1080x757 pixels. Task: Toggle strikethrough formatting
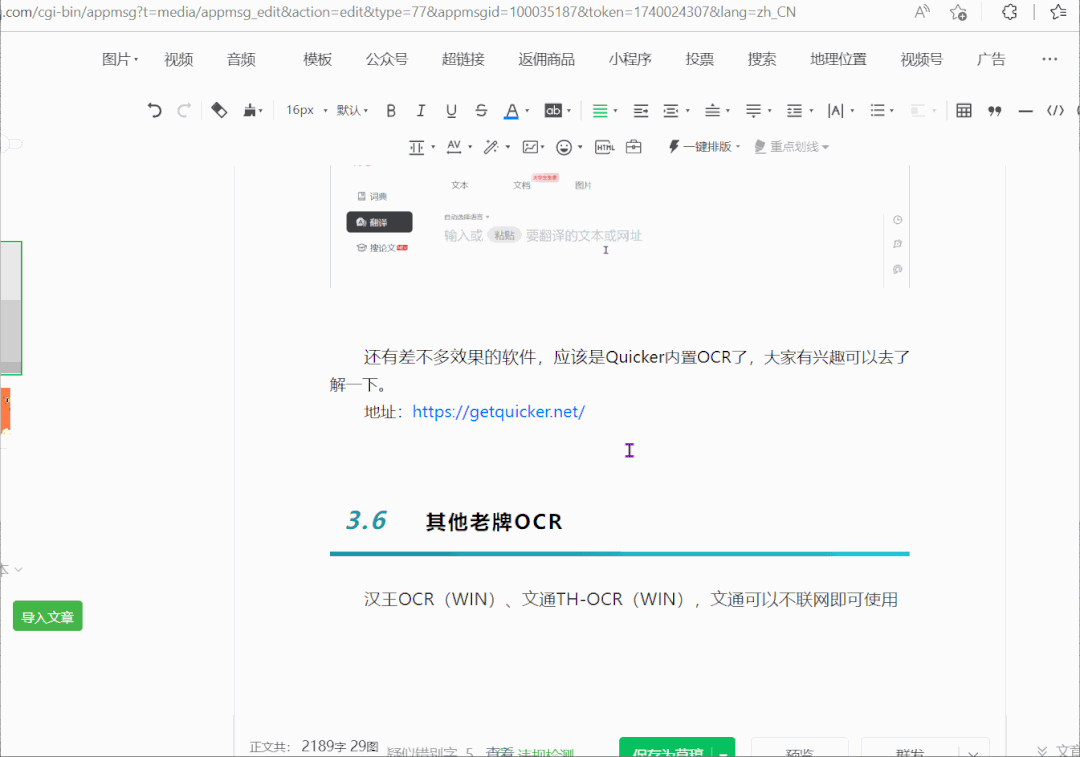[481, 110]
